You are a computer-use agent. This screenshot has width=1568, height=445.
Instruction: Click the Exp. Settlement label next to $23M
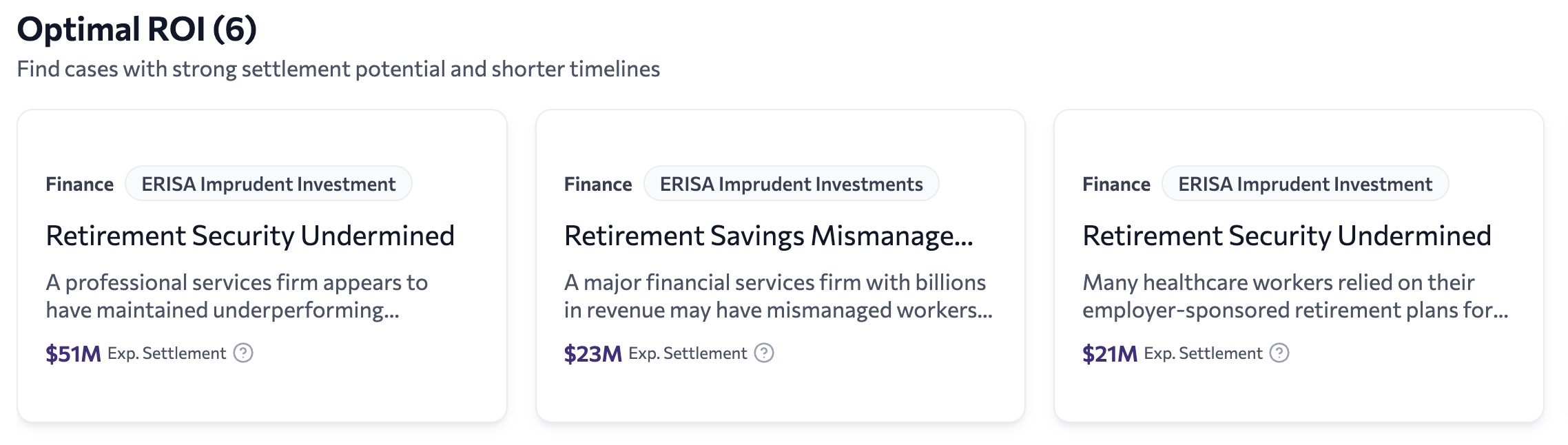point(687,354)
